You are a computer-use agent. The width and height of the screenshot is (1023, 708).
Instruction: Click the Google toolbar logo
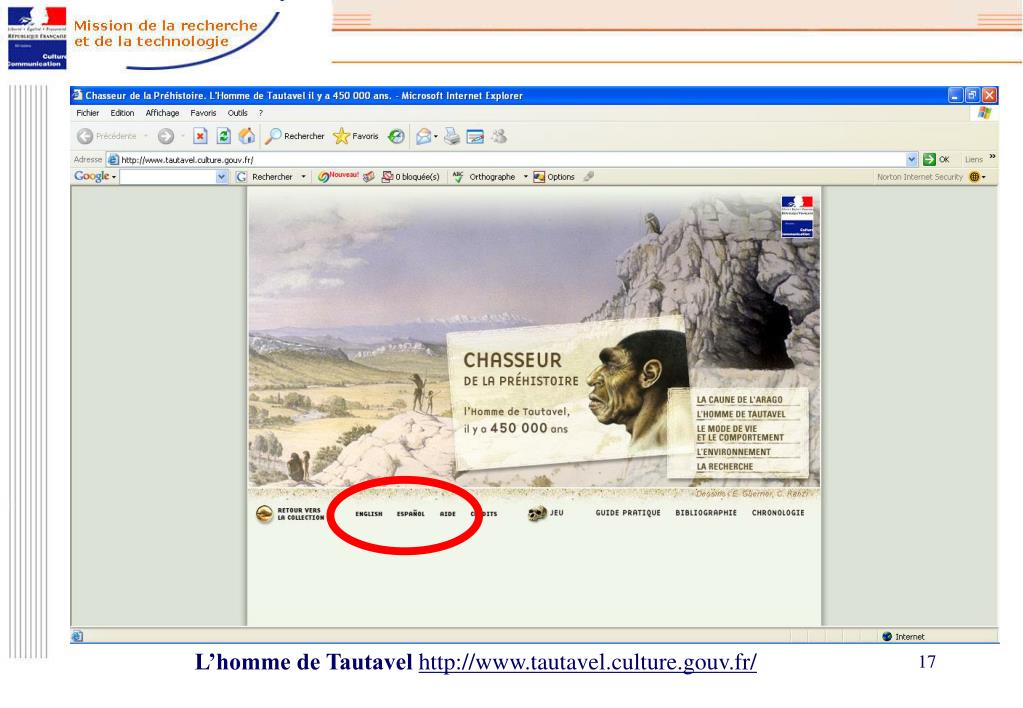tap(91, 176)
